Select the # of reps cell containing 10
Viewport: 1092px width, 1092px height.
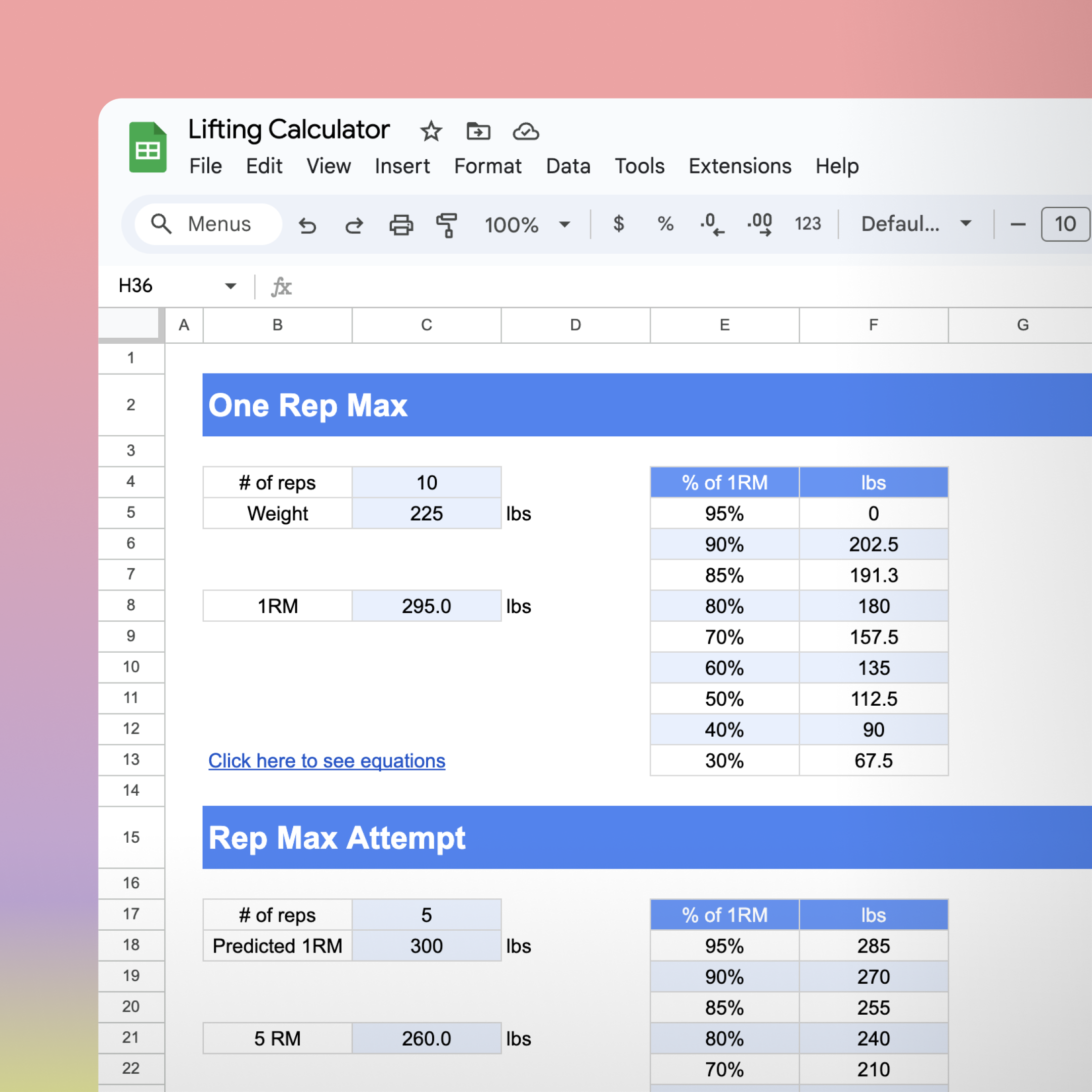426,482
